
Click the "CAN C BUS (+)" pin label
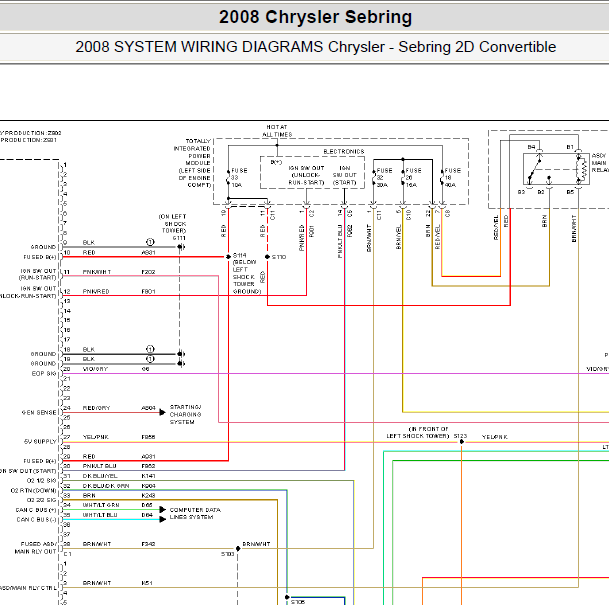(x=36, y=510)
